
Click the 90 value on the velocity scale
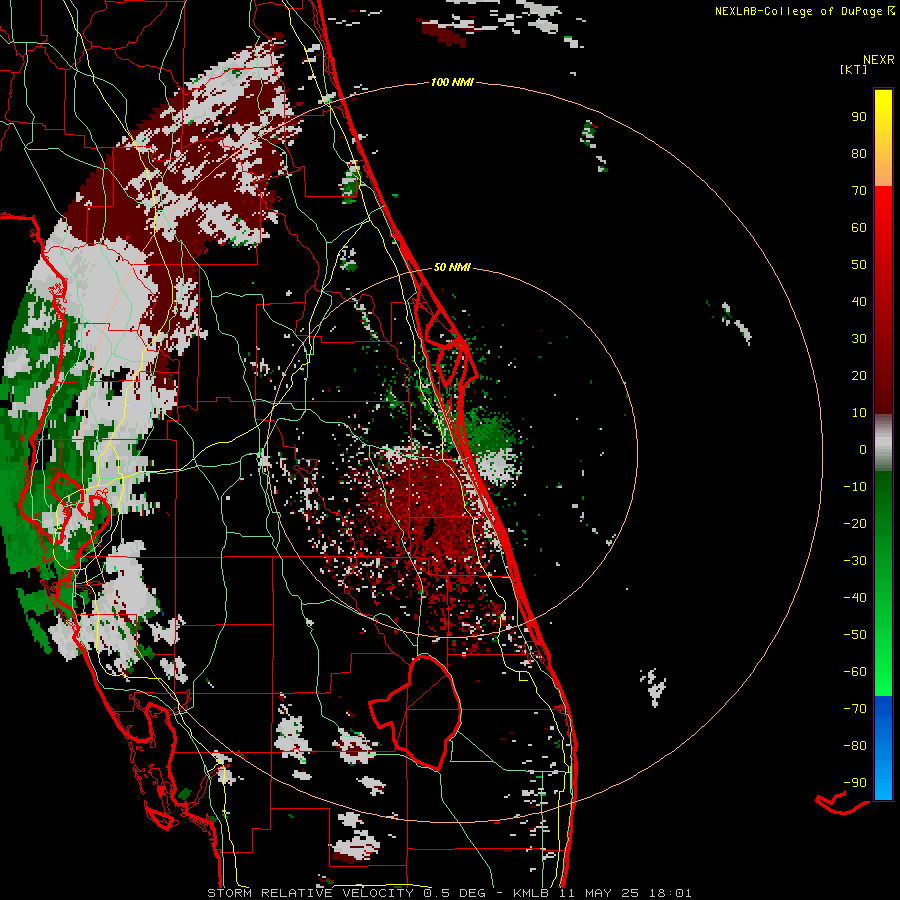[859, 117]
